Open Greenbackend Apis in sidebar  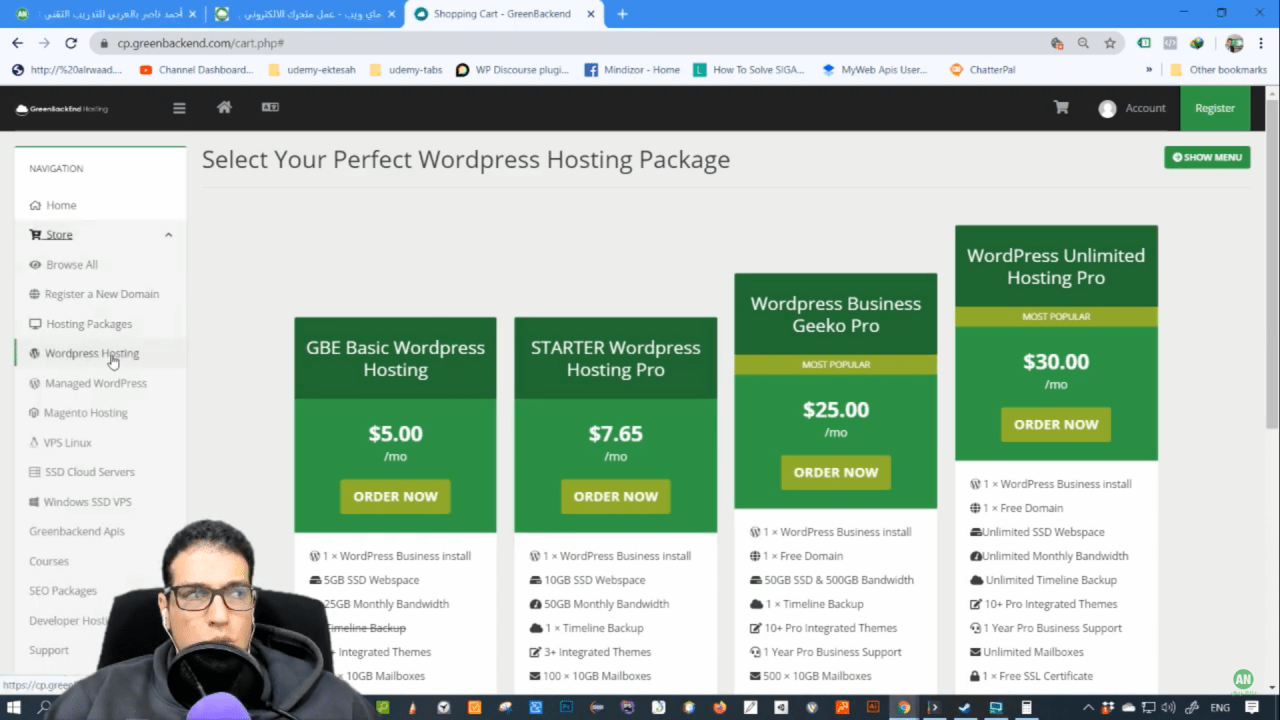point(77,531)
